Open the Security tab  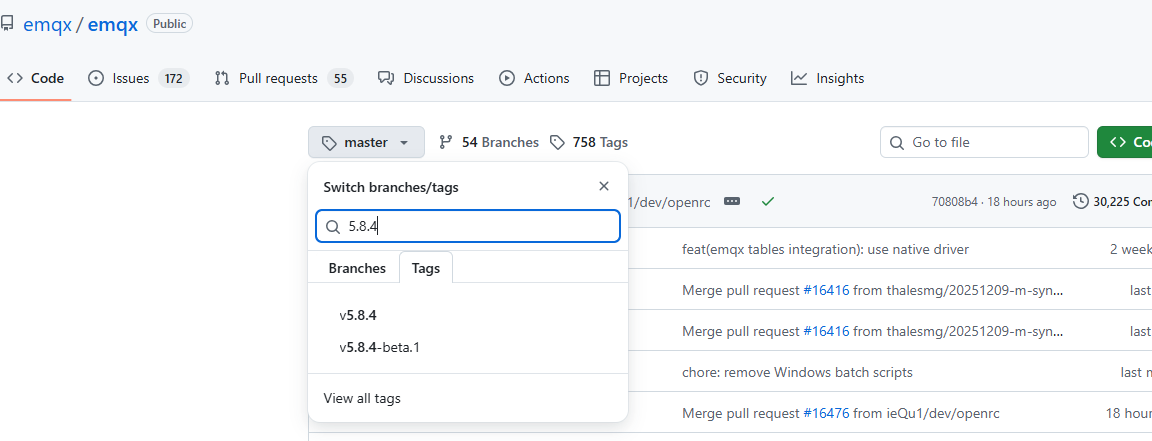pos(730,78)
